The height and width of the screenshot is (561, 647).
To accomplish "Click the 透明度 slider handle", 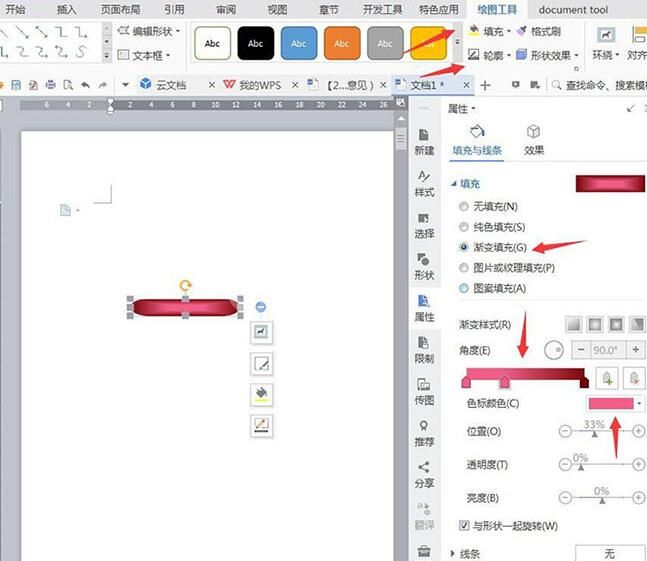I will point(581,467).
